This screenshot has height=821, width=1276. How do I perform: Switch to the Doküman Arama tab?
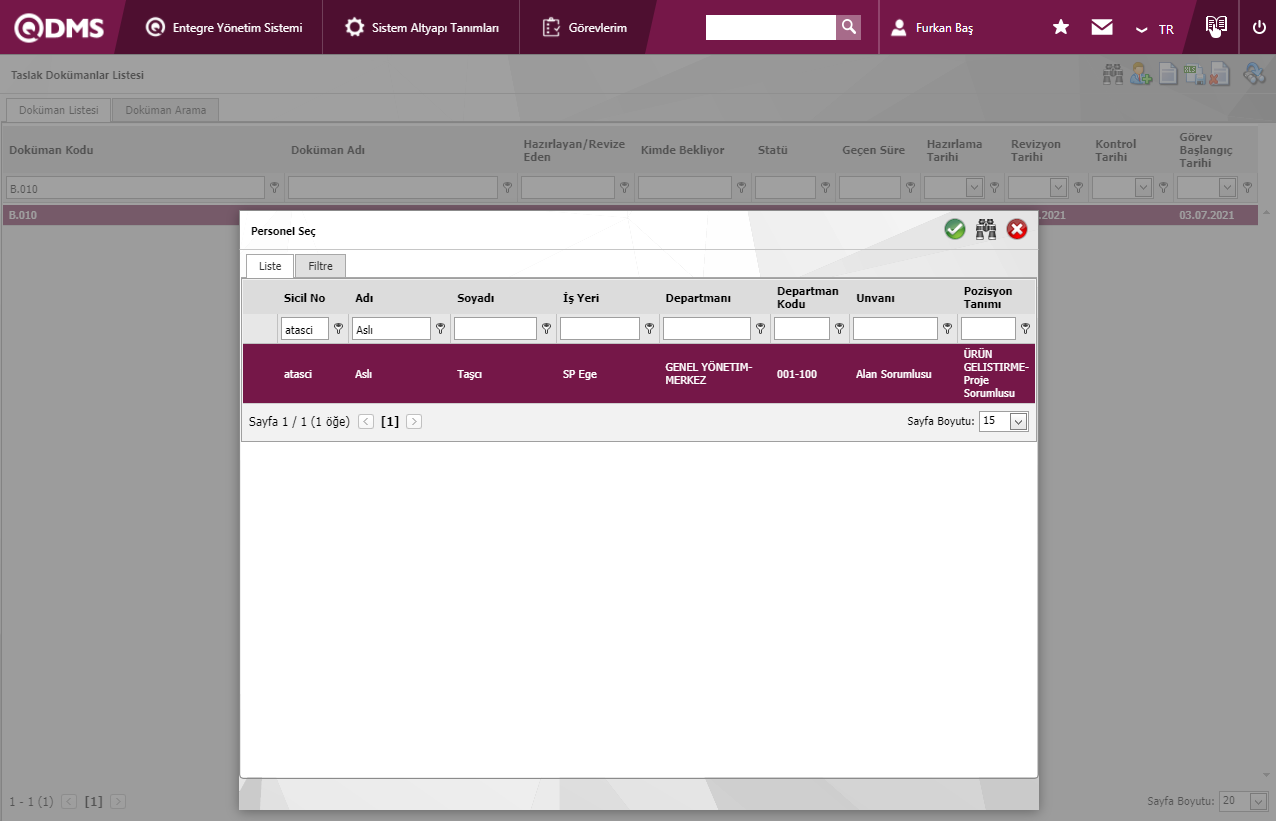click(165, 110)
